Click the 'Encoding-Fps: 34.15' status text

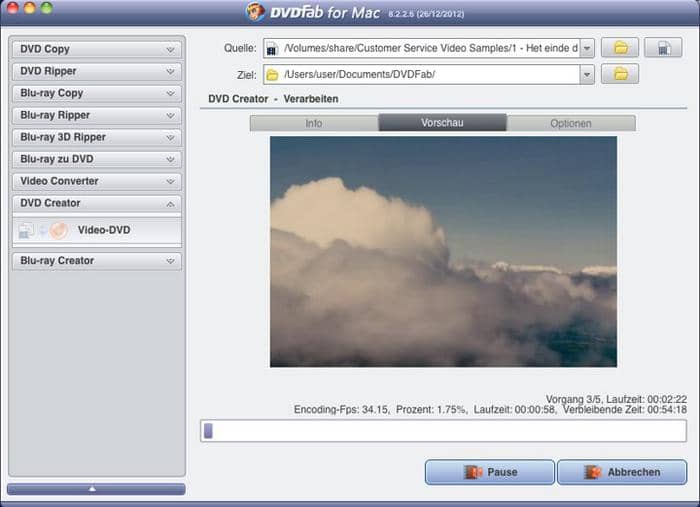point(341,409)
